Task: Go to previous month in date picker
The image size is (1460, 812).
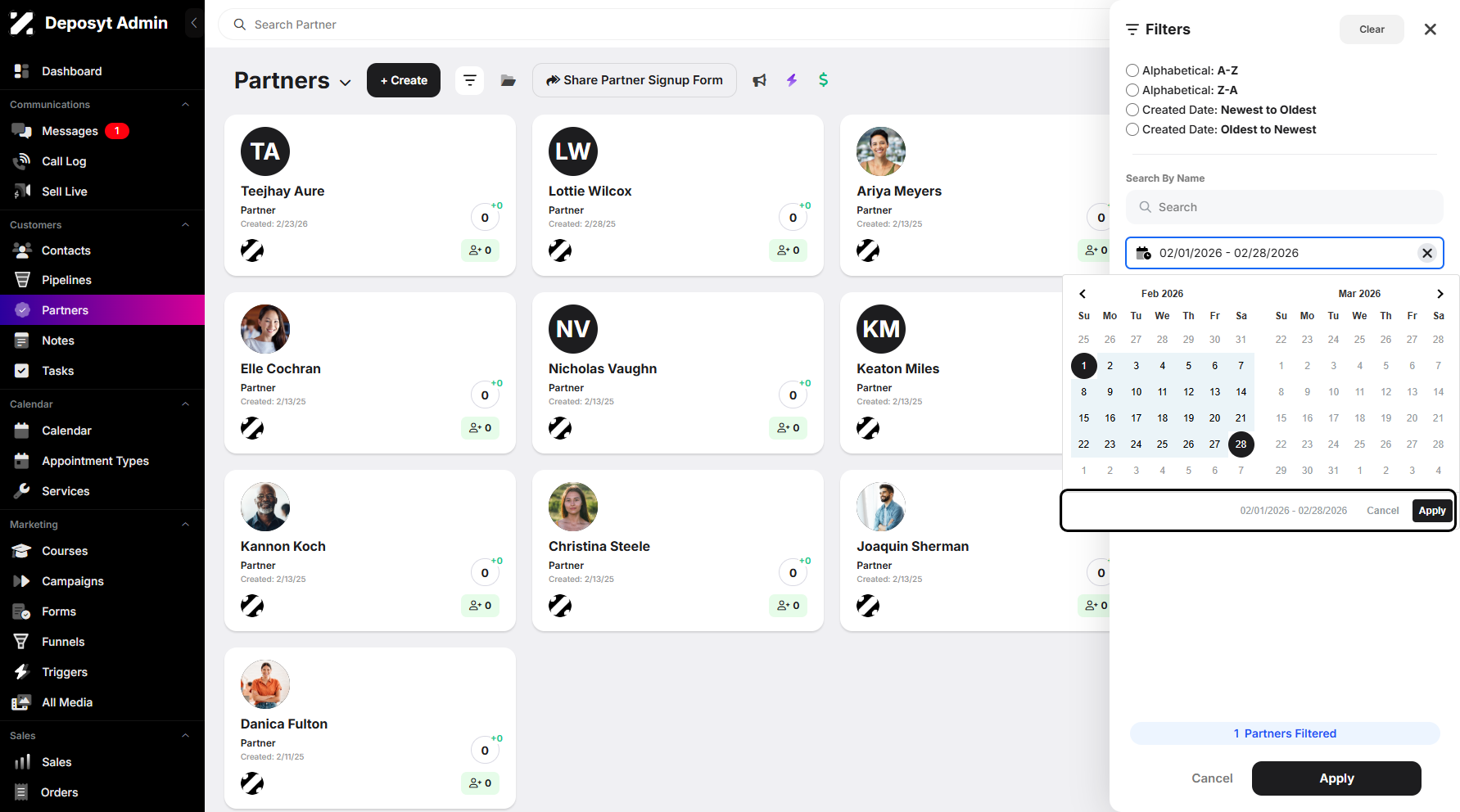Action: tap(1083, 294)
